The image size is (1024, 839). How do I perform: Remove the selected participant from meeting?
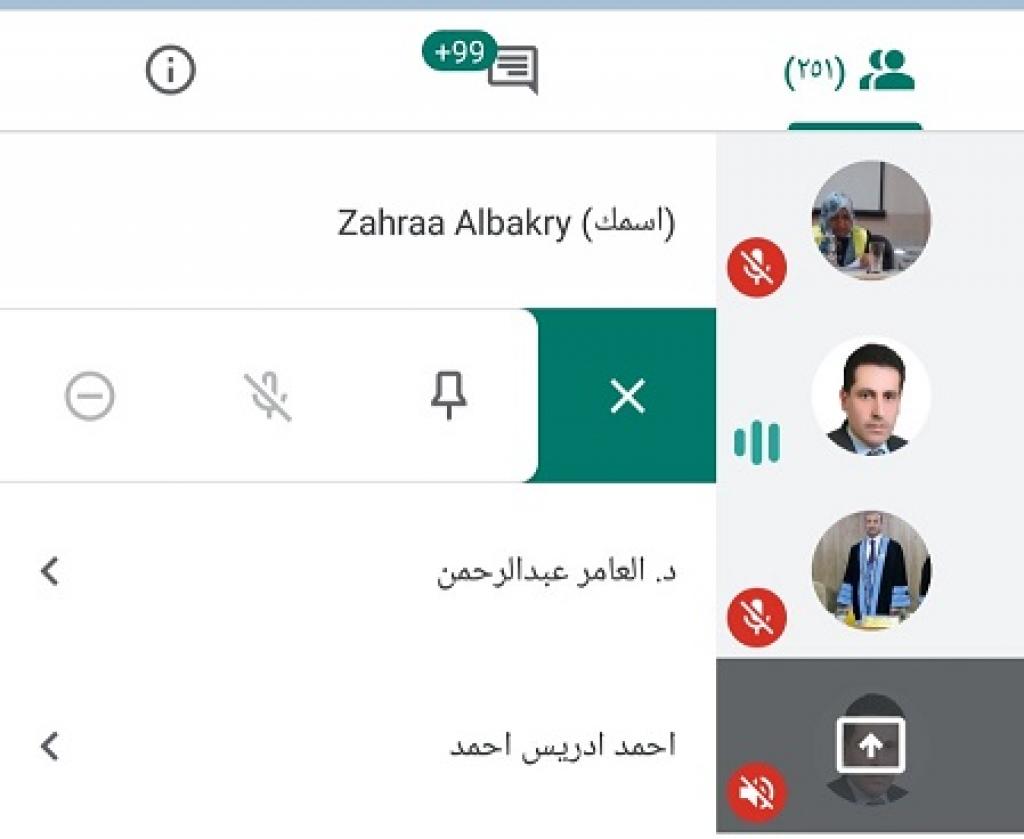90,396
